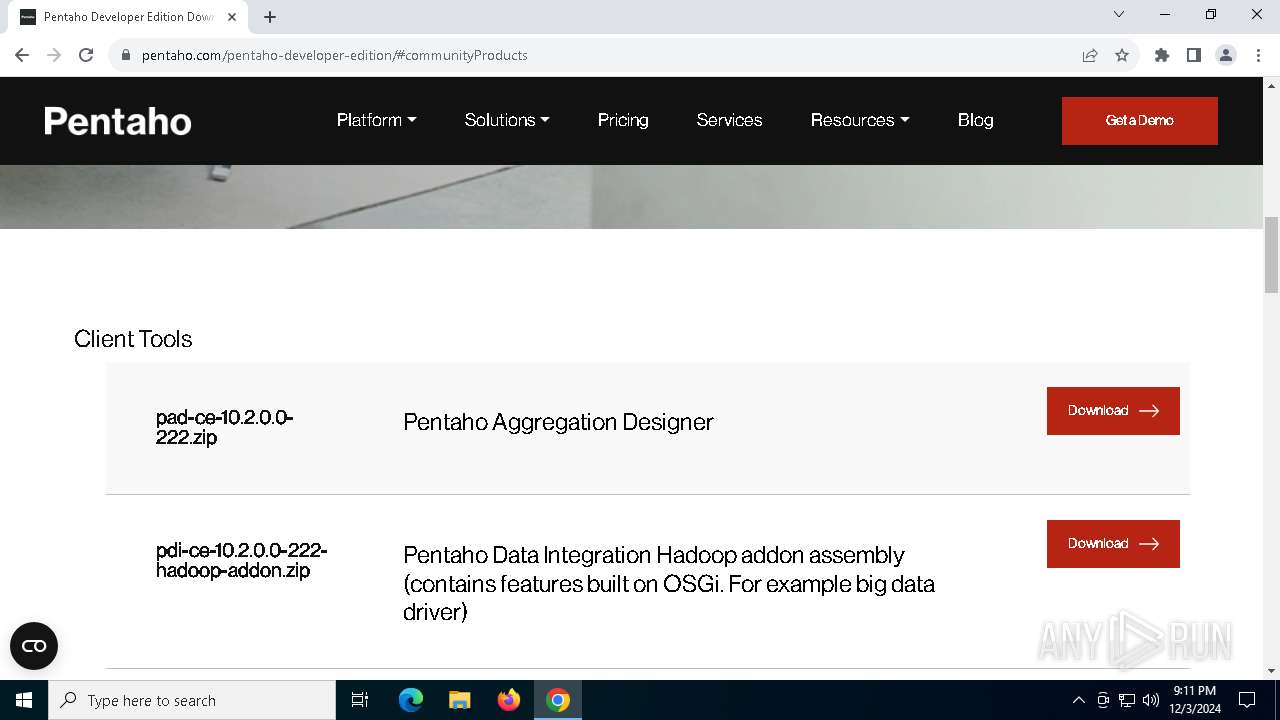The width and height of the screenshot is (1280, 720).
Task: Toggle the Chrome side panel
Action: click(x=1194, y=55)
